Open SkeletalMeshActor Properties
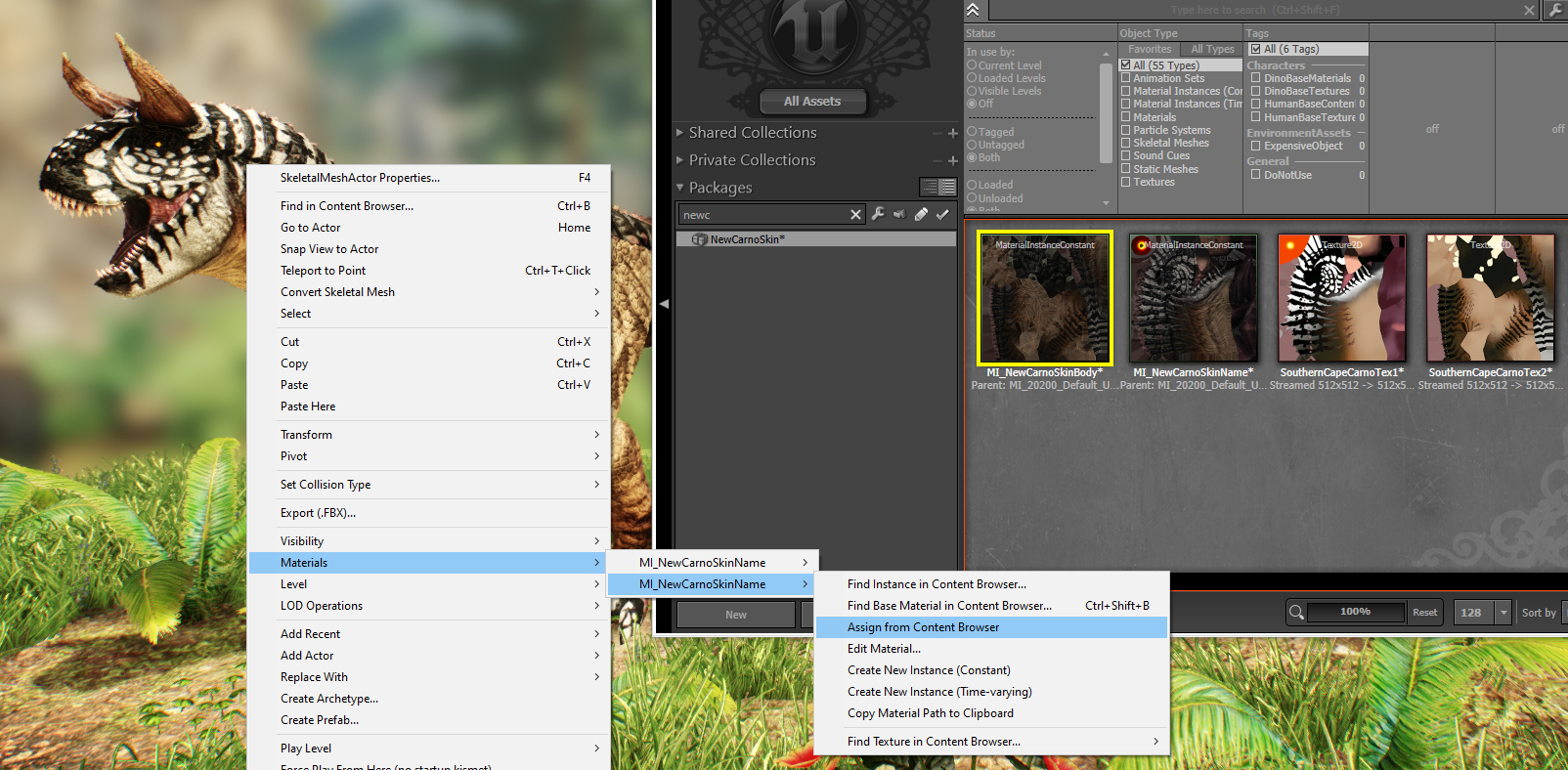Image resolution: width=1568 pixels, height=770 pixels. (x=430, y=178)
